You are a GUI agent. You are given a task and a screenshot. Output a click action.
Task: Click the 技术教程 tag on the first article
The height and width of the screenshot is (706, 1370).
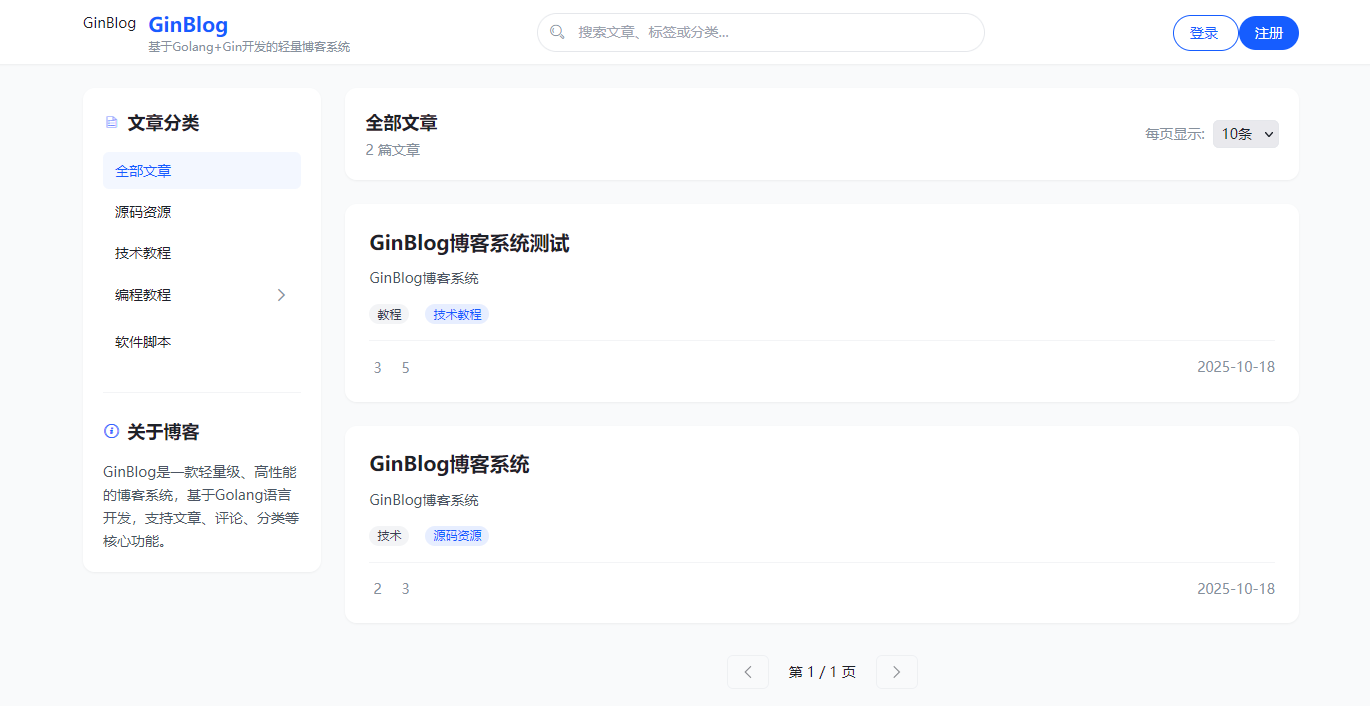point(456,314)
